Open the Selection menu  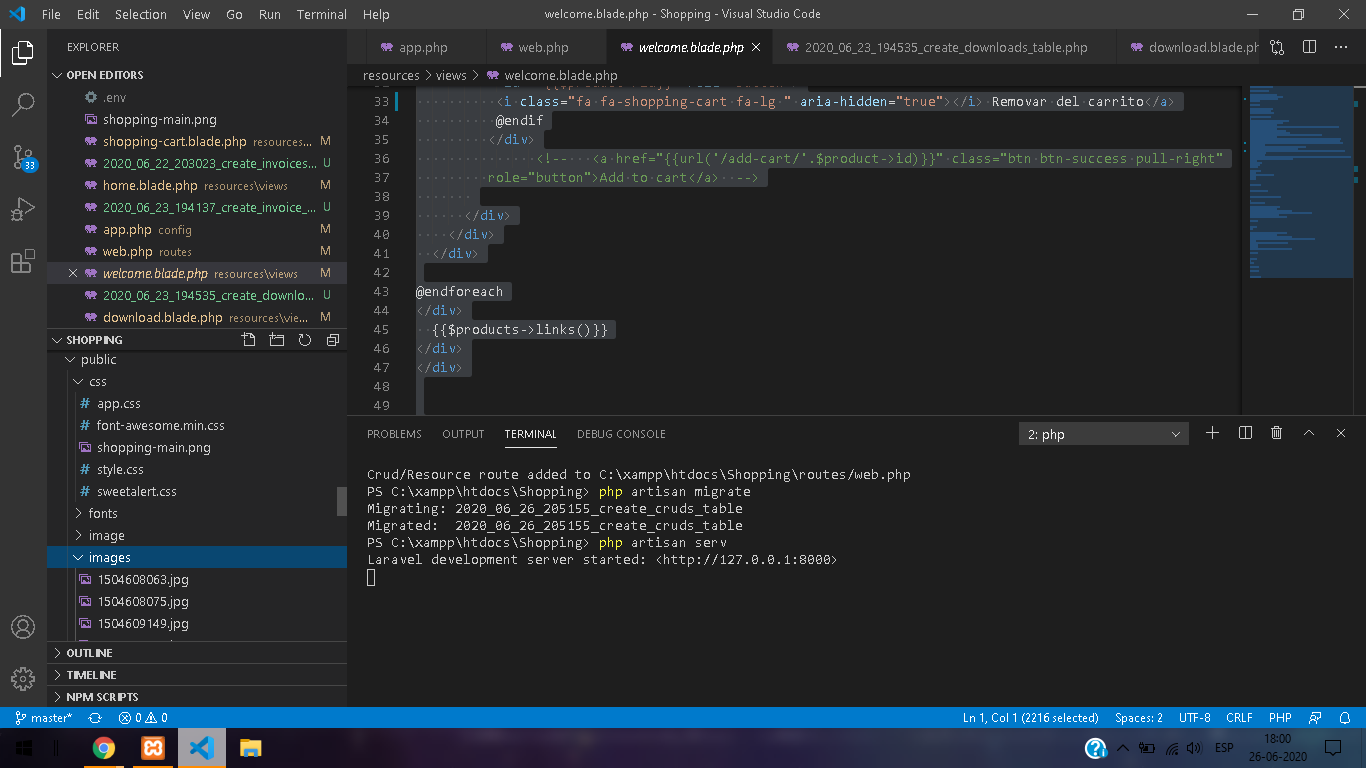pyautogui.click(x=141, y=14)
